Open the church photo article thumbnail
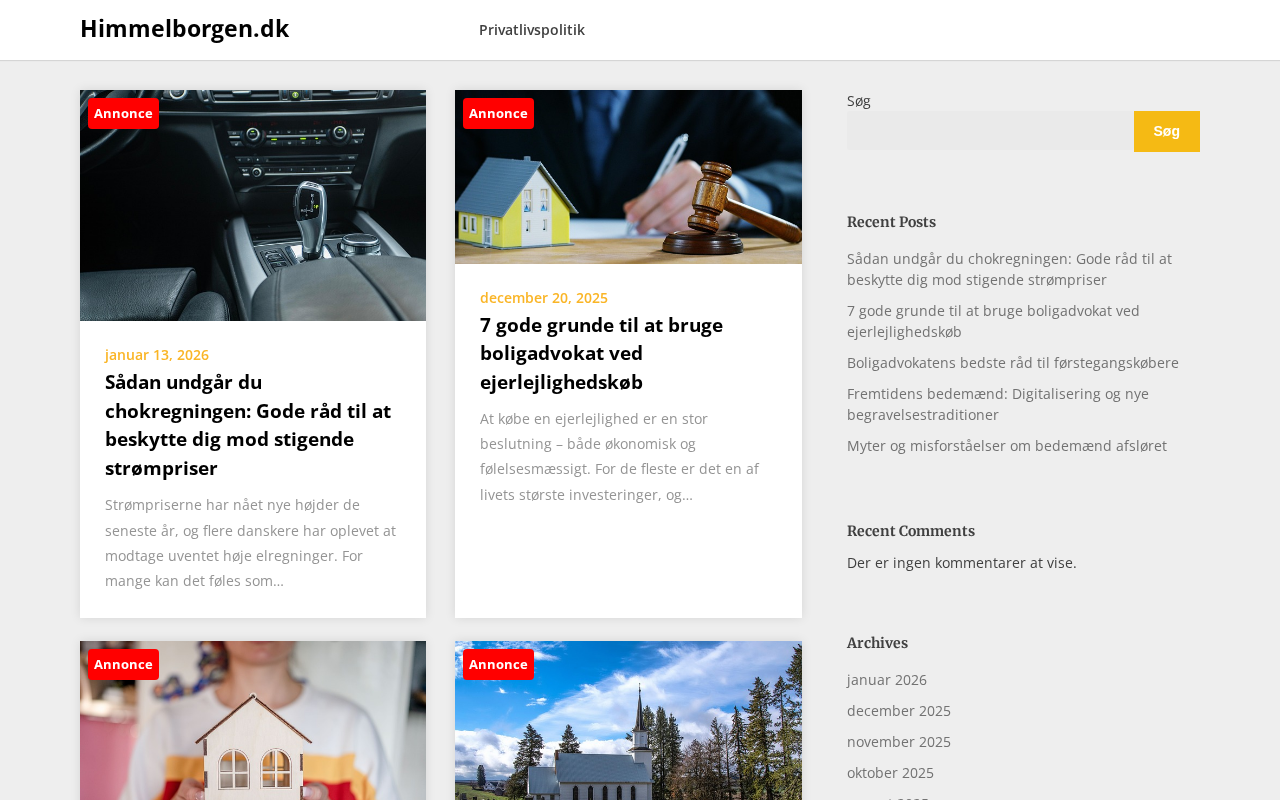 coord(628,720)
